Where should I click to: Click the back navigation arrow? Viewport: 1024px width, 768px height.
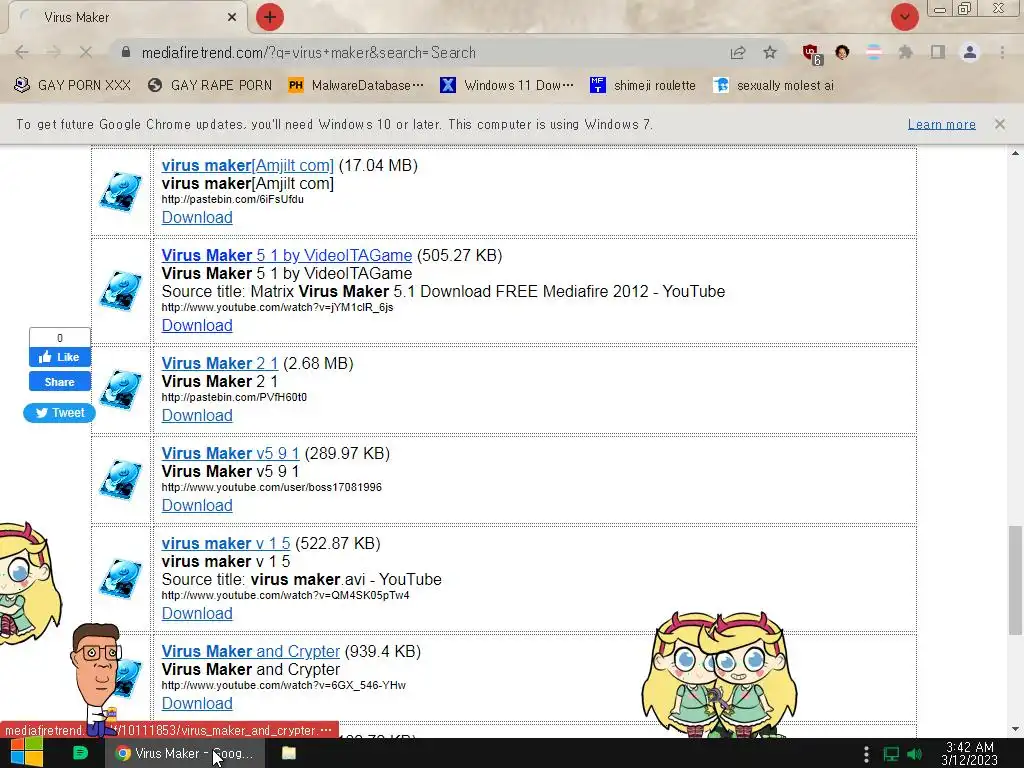21,52
